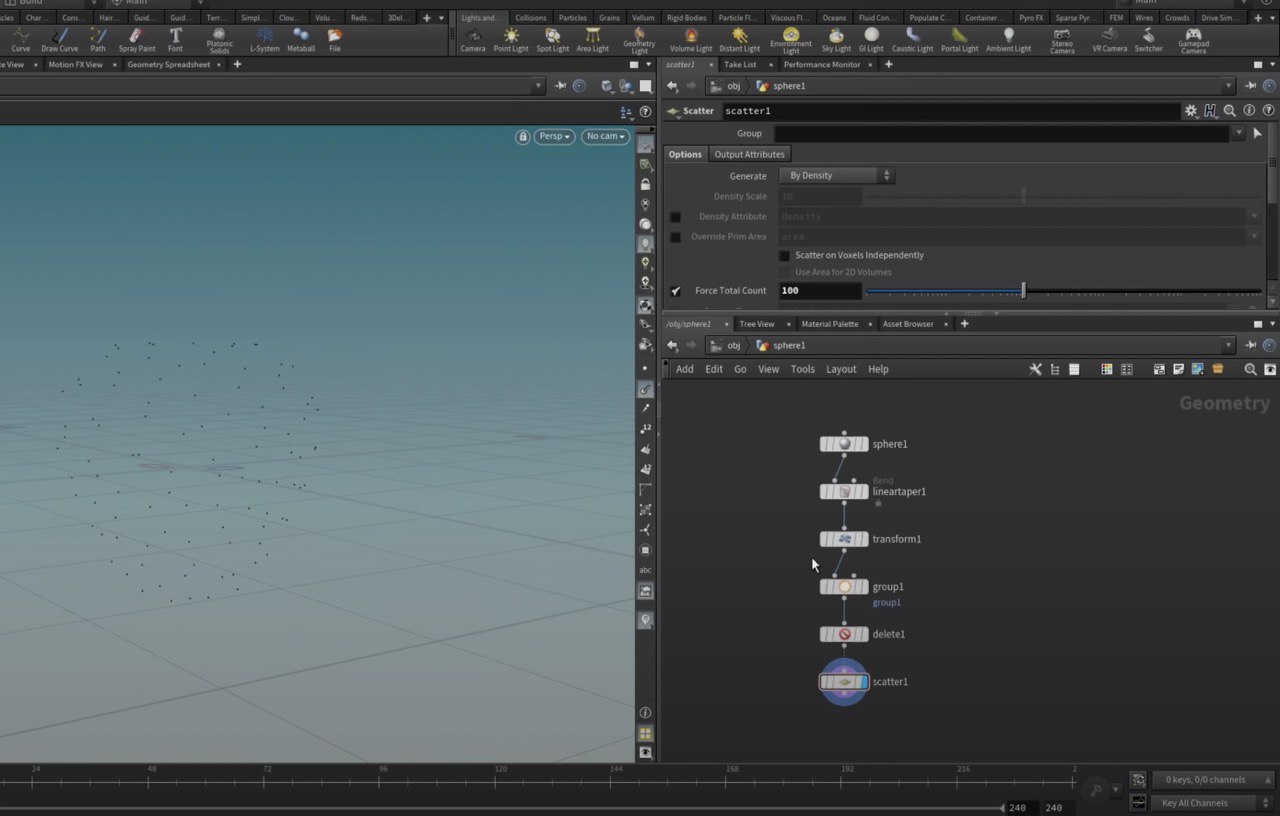Add a Gamepad Camera
This screenshot has width=1280, height=816.
[1193, 40]
